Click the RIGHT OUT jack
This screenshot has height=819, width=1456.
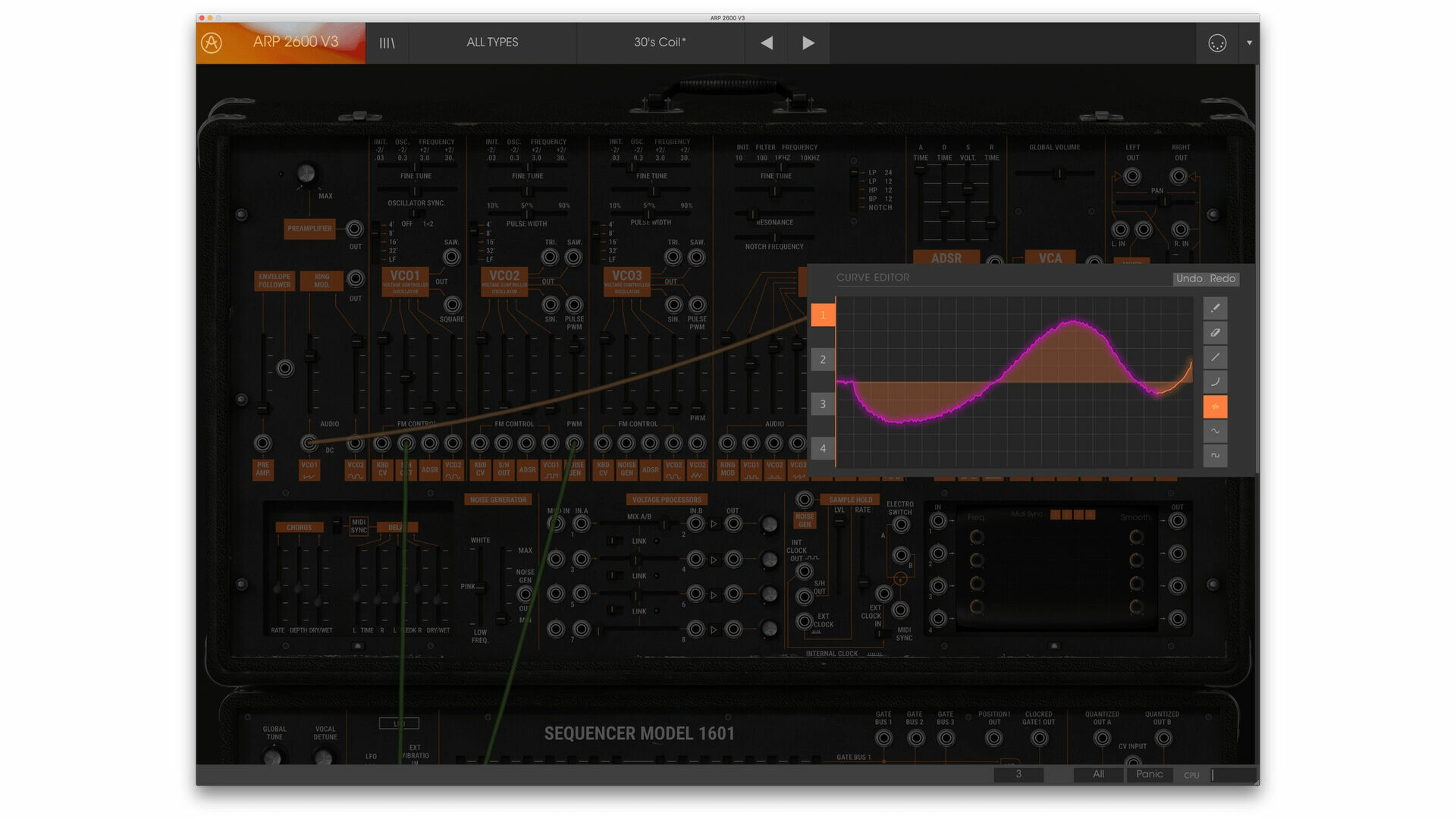(x=1178, y=177)
